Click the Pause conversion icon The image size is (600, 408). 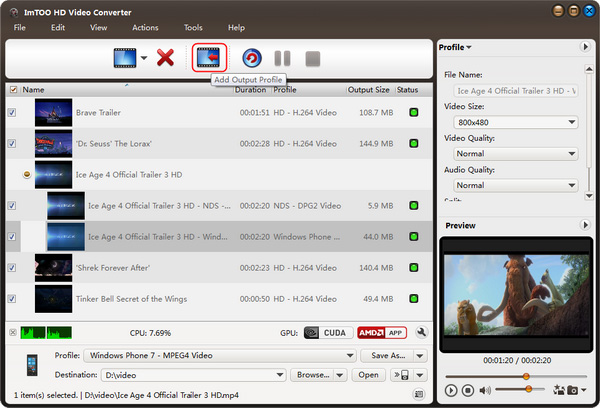pos(282,59)
